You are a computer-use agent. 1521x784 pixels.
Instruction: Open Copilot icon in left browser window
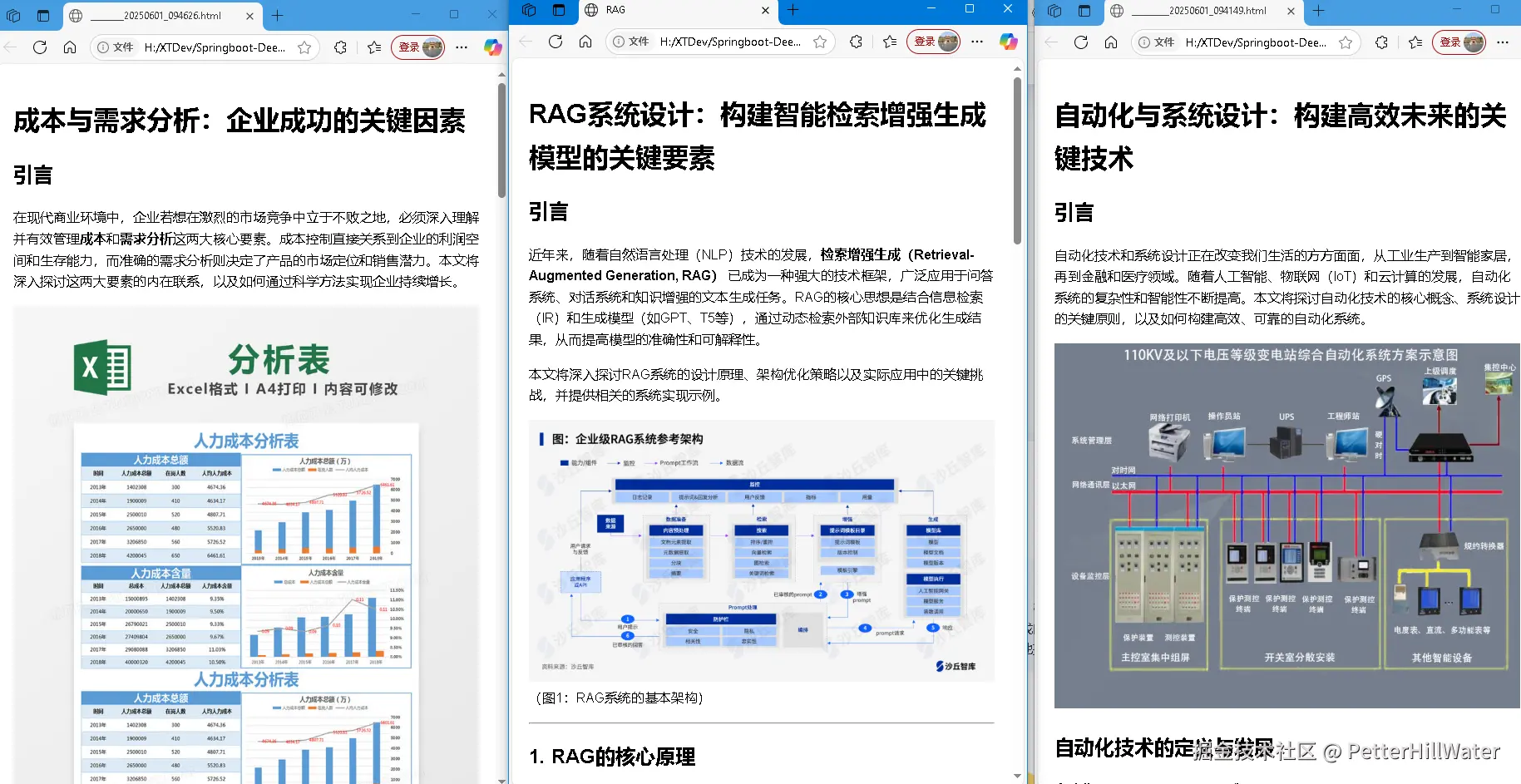(x=492, y=47)
